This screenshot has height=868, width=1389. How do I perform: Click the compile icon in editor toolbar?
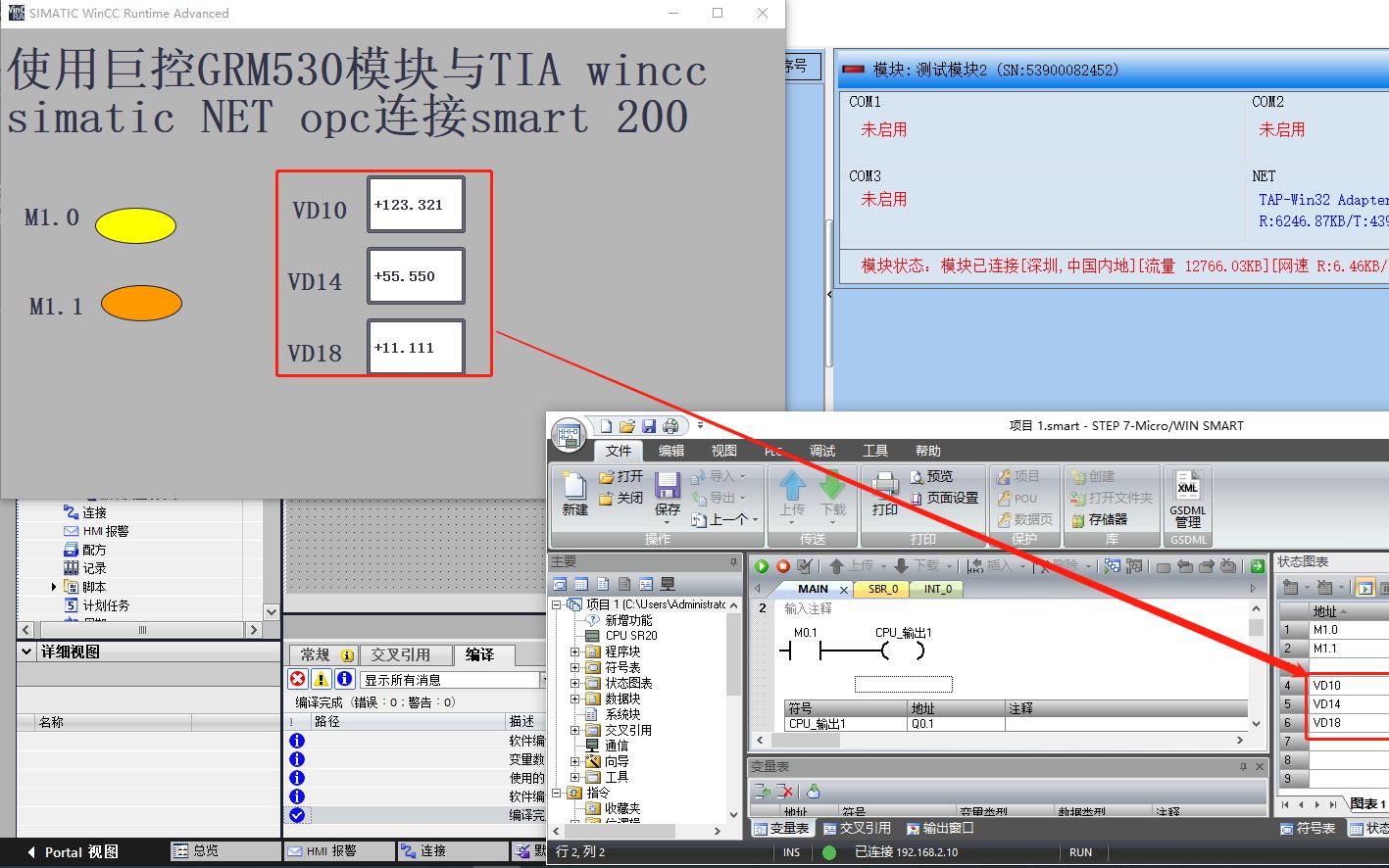coord(805,566)
